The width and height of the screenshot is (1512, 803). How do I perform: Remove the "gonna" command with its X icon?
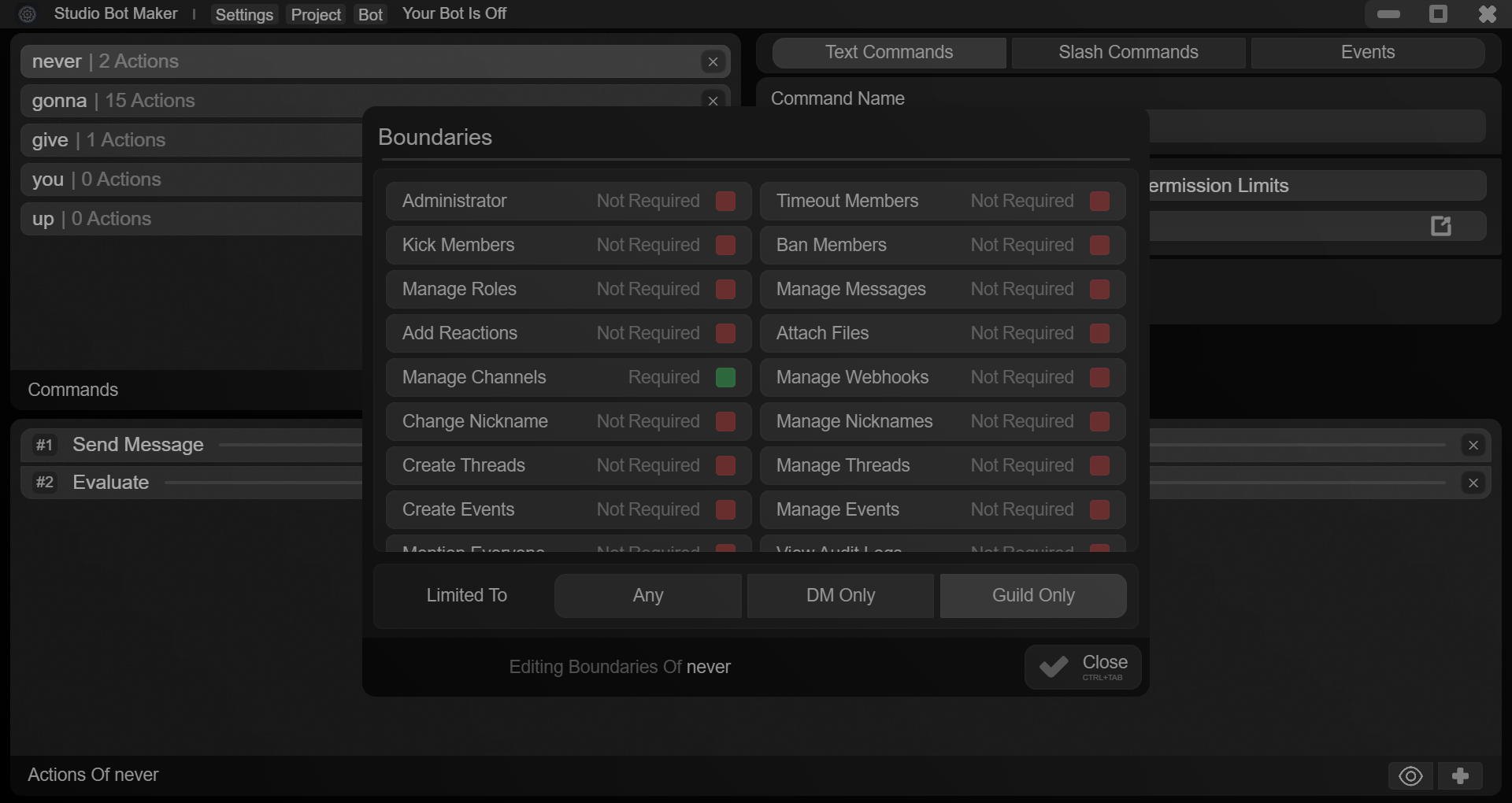(713, 101)
